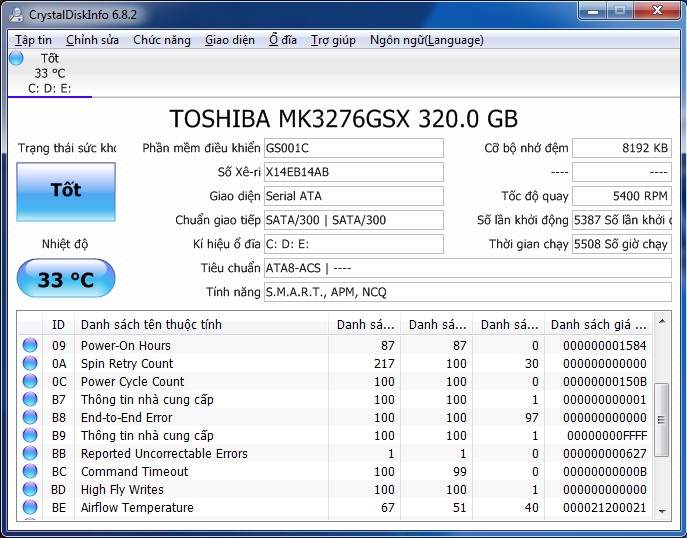Open the Ổ đĩa menu

[x=283, y=40]
